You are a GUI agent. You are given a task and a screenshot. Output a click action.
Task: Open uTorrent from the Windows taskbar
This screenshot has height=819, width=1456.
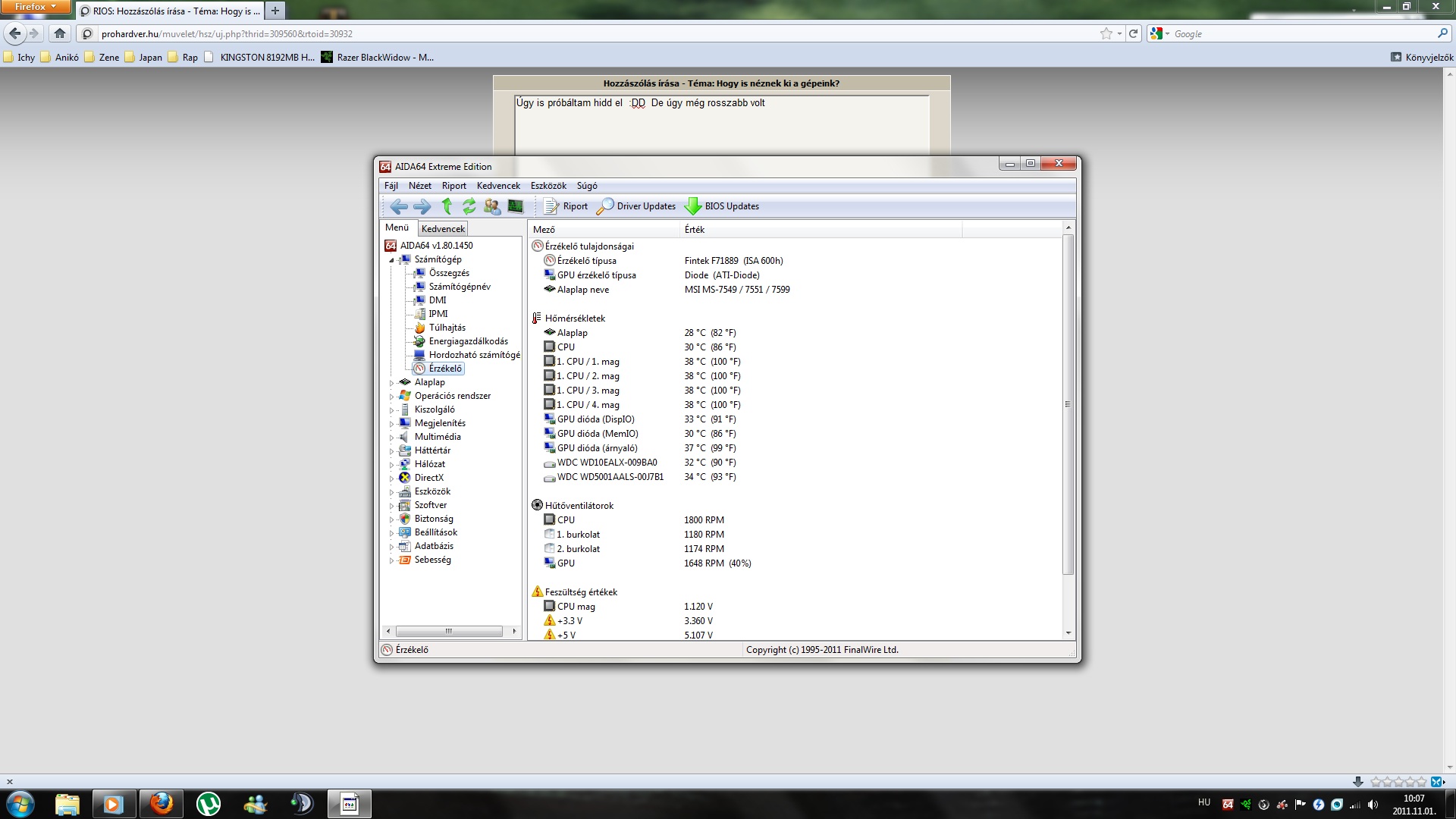pos(208,804)
